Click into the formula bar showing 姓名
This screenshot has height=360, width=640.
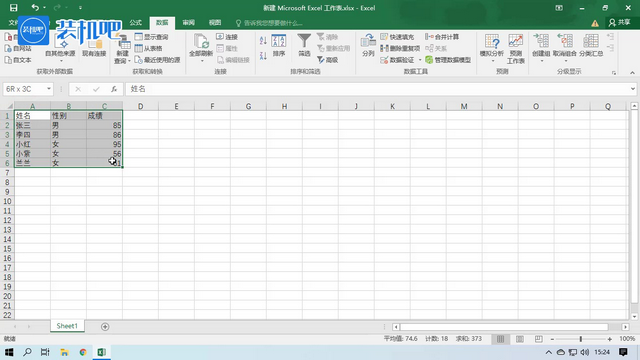[x=377, y=89]
